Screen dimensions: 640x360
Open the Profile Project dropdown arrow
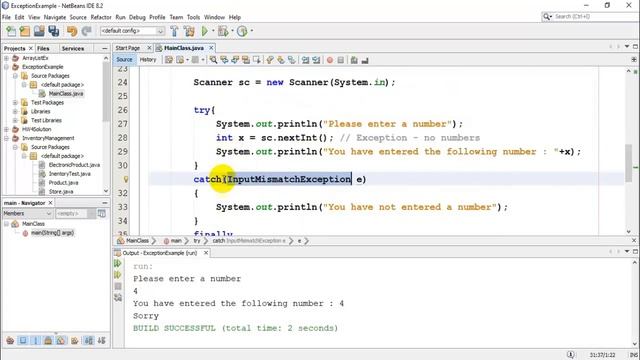pos(251,31)
